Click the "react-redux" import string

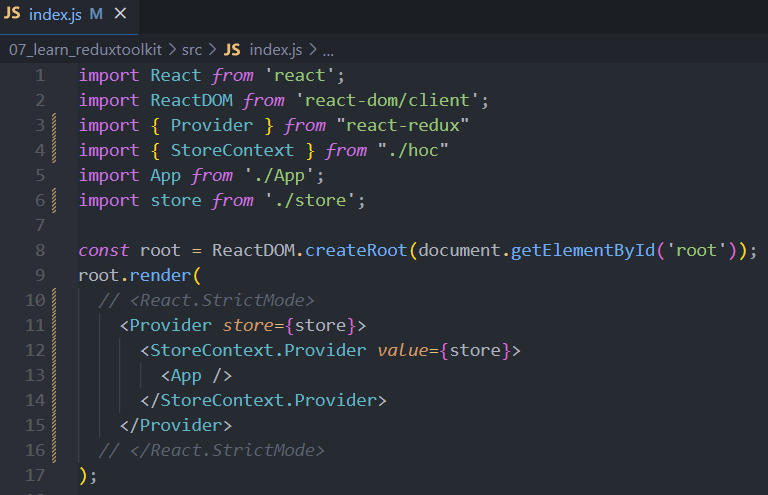[x=403, y=125]
